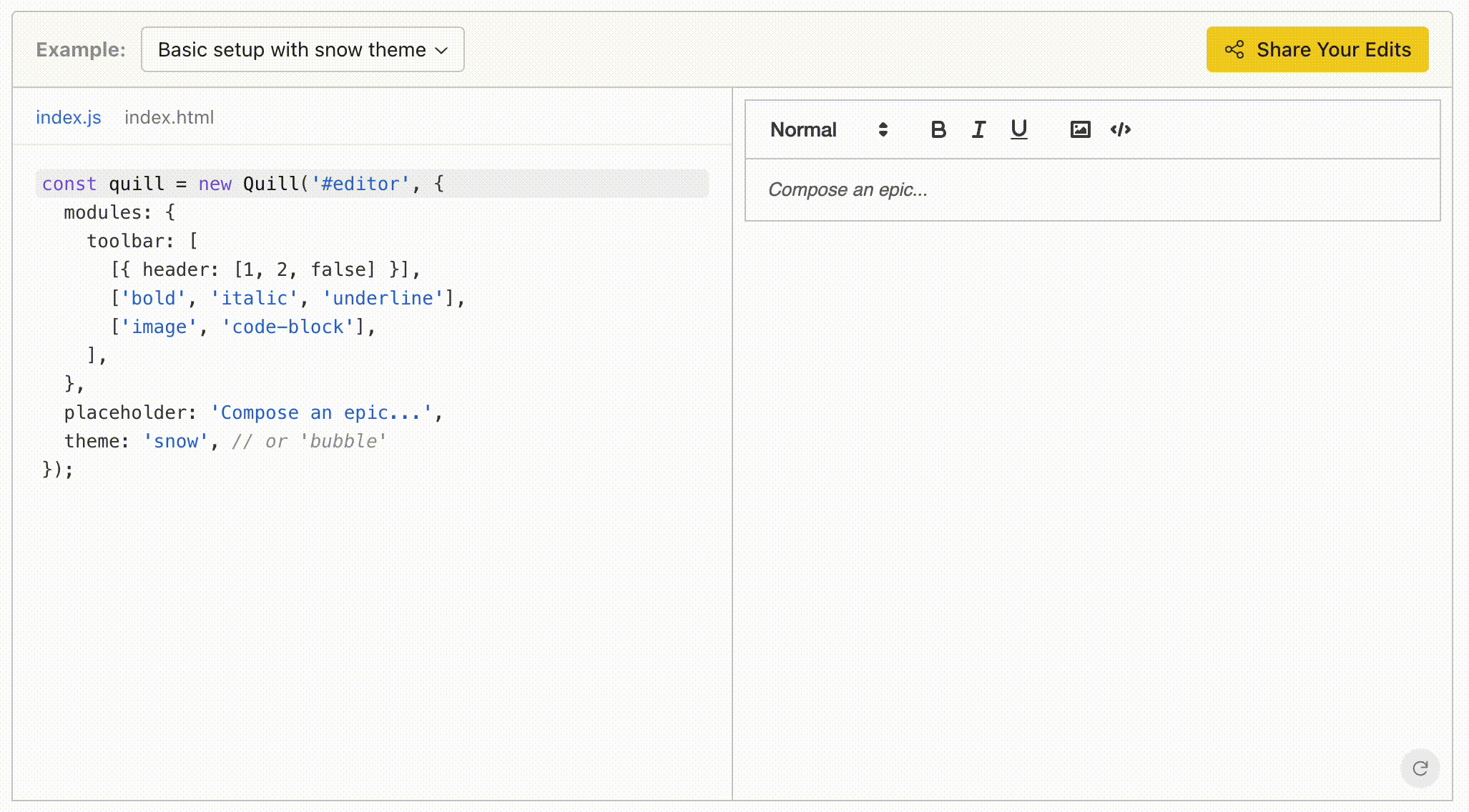1469x812 pixels.
Task: Click the 'bold', 'italic', 'underline' code line
Action: pos(288,298)
